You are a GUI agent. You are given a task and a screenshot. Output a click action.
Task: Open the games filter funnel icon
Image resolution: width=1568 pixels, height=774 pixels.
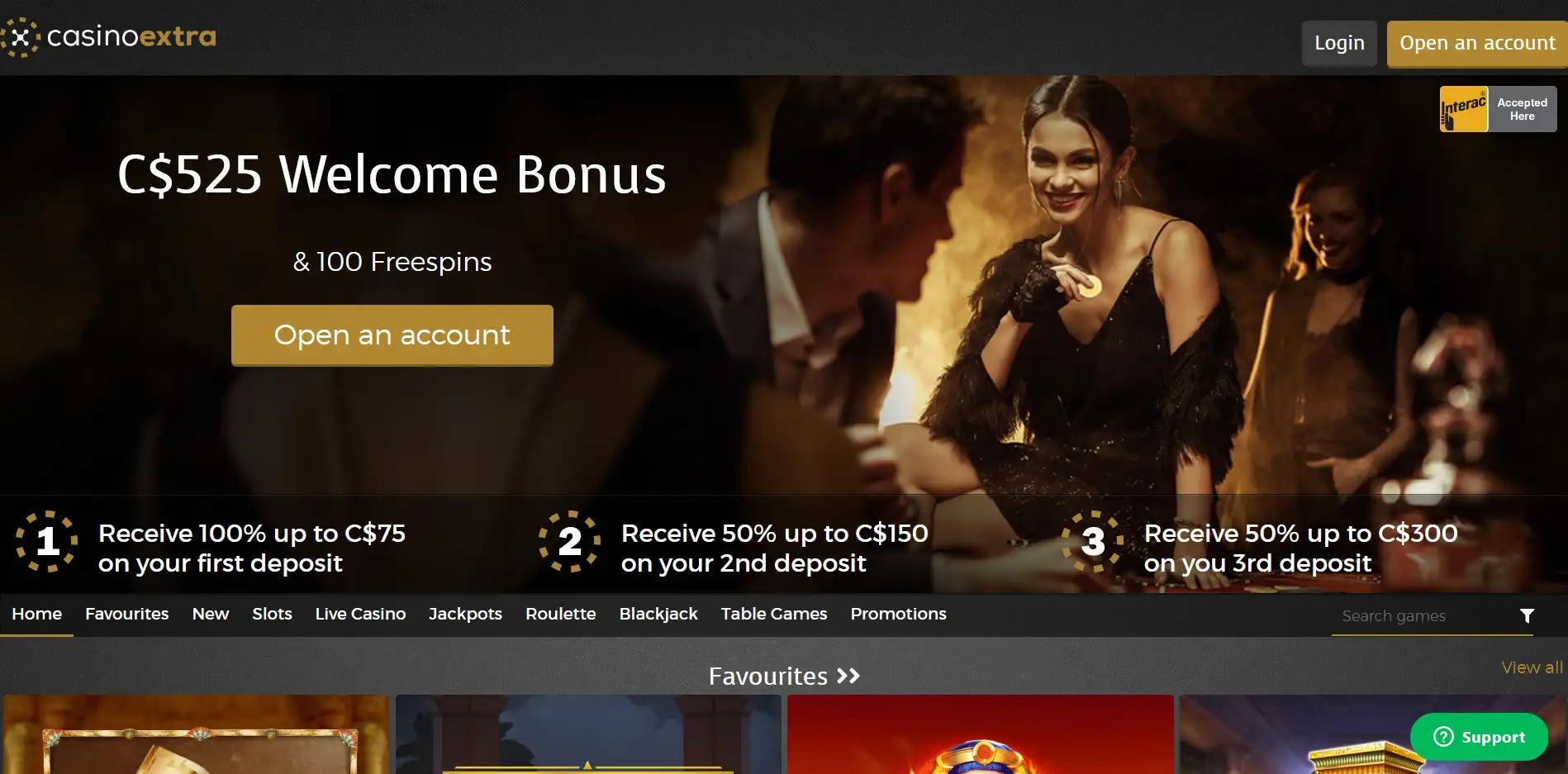(1527, 616)
